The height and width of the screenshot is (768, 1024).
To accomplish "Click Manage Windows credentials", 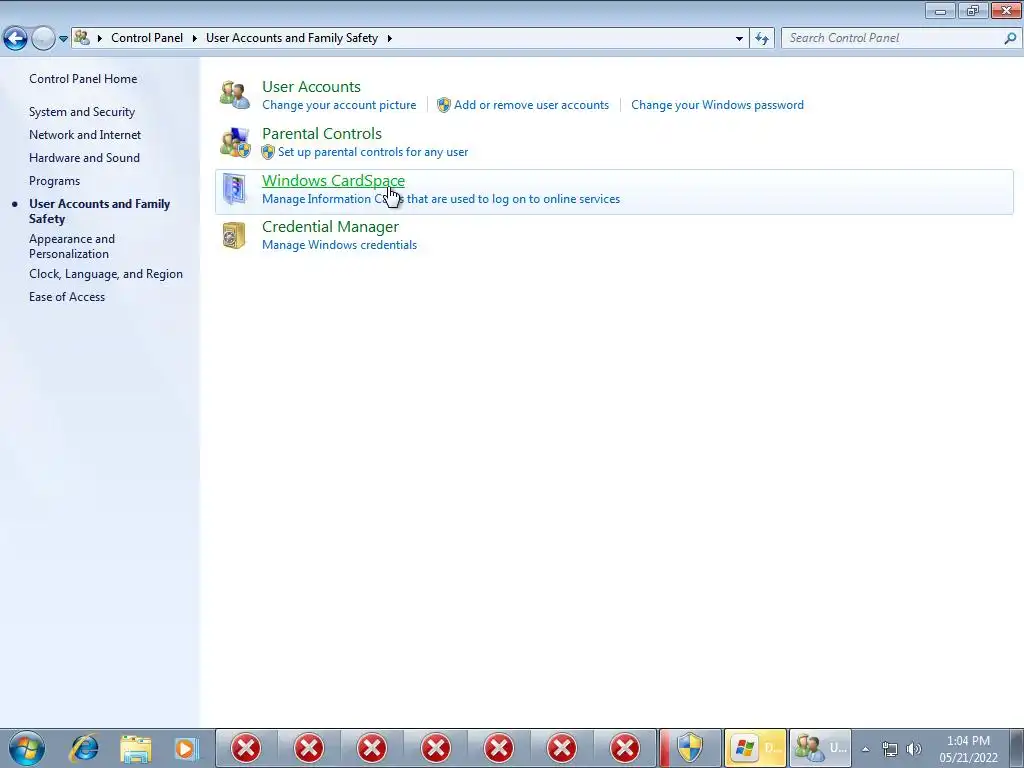I will pos(339,245).
